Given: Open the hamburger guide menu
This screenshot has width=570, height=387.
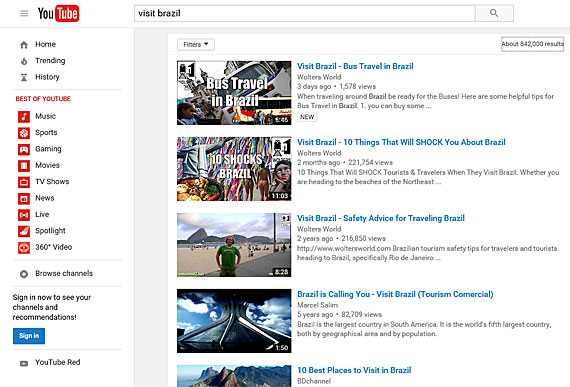Looking at the screenshot, I should pyautogui.click(x=24, y=13).
